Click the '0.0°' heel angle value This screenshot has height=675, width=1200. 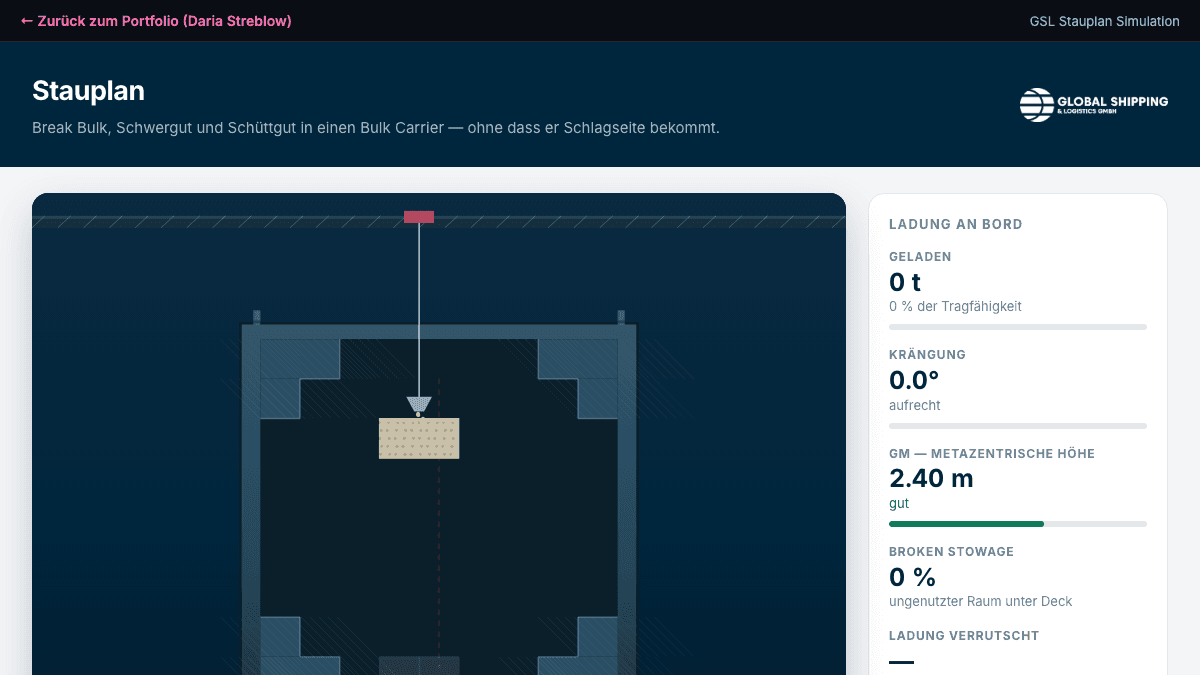pyautogui.click(x=914, y=380)
